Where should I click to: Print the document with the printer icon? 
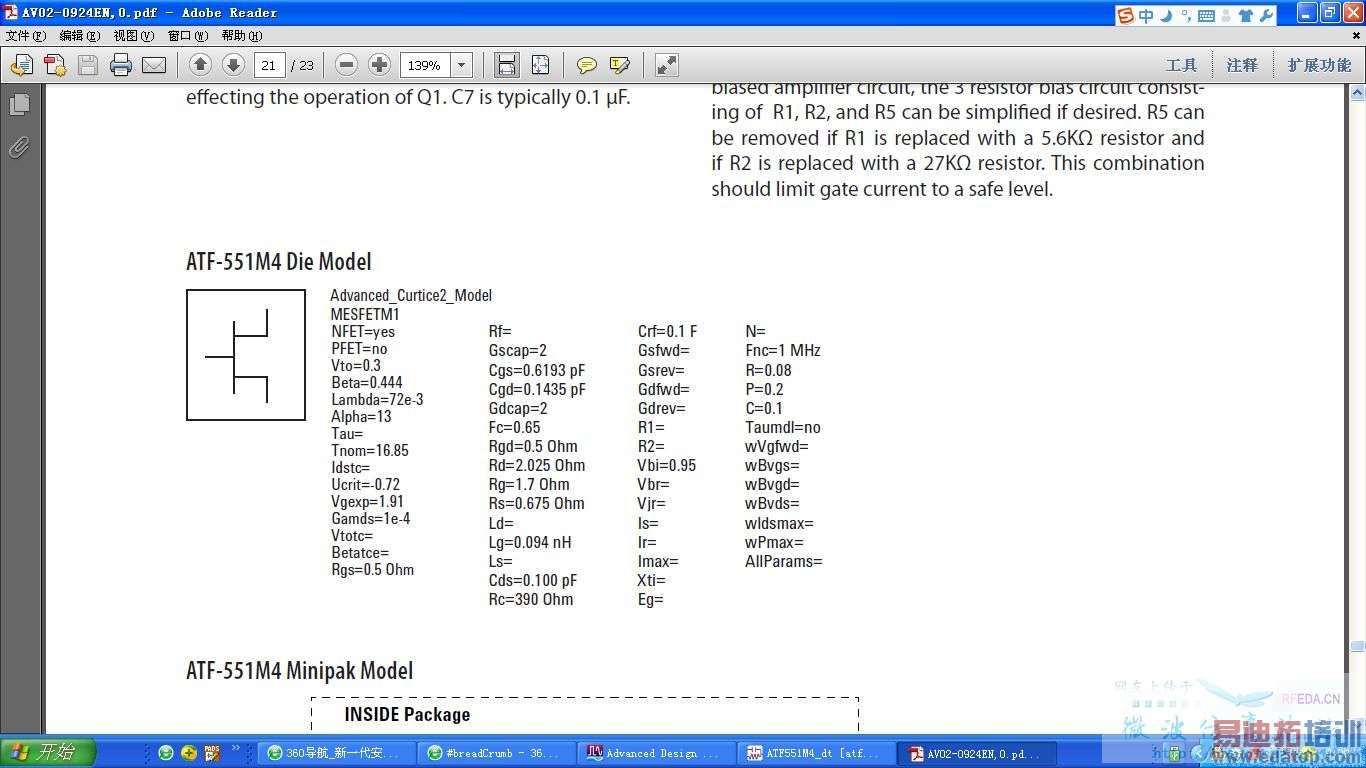[121, 65]
